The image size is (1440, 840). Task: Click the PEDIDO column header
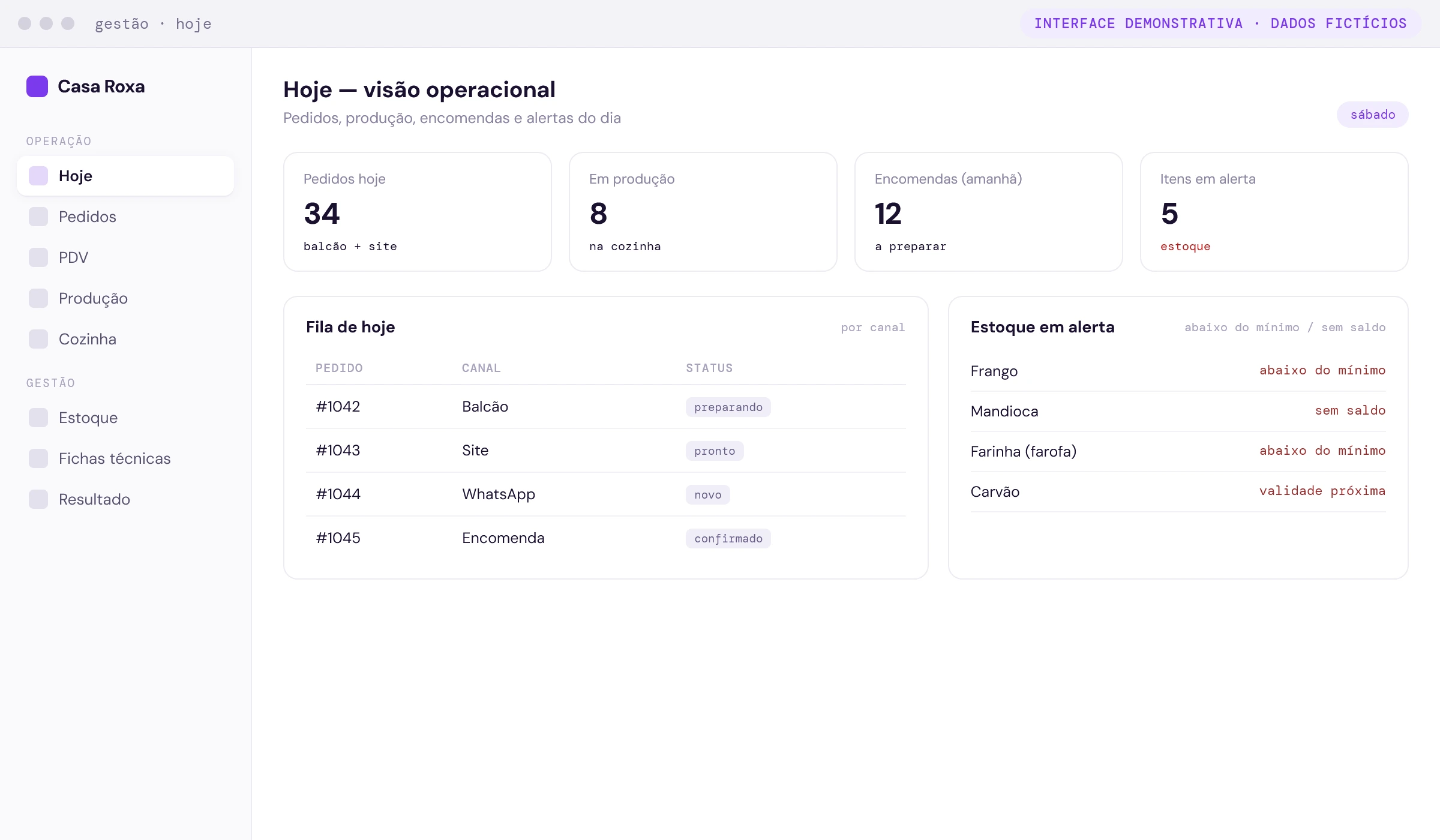(x=339, y=368)
